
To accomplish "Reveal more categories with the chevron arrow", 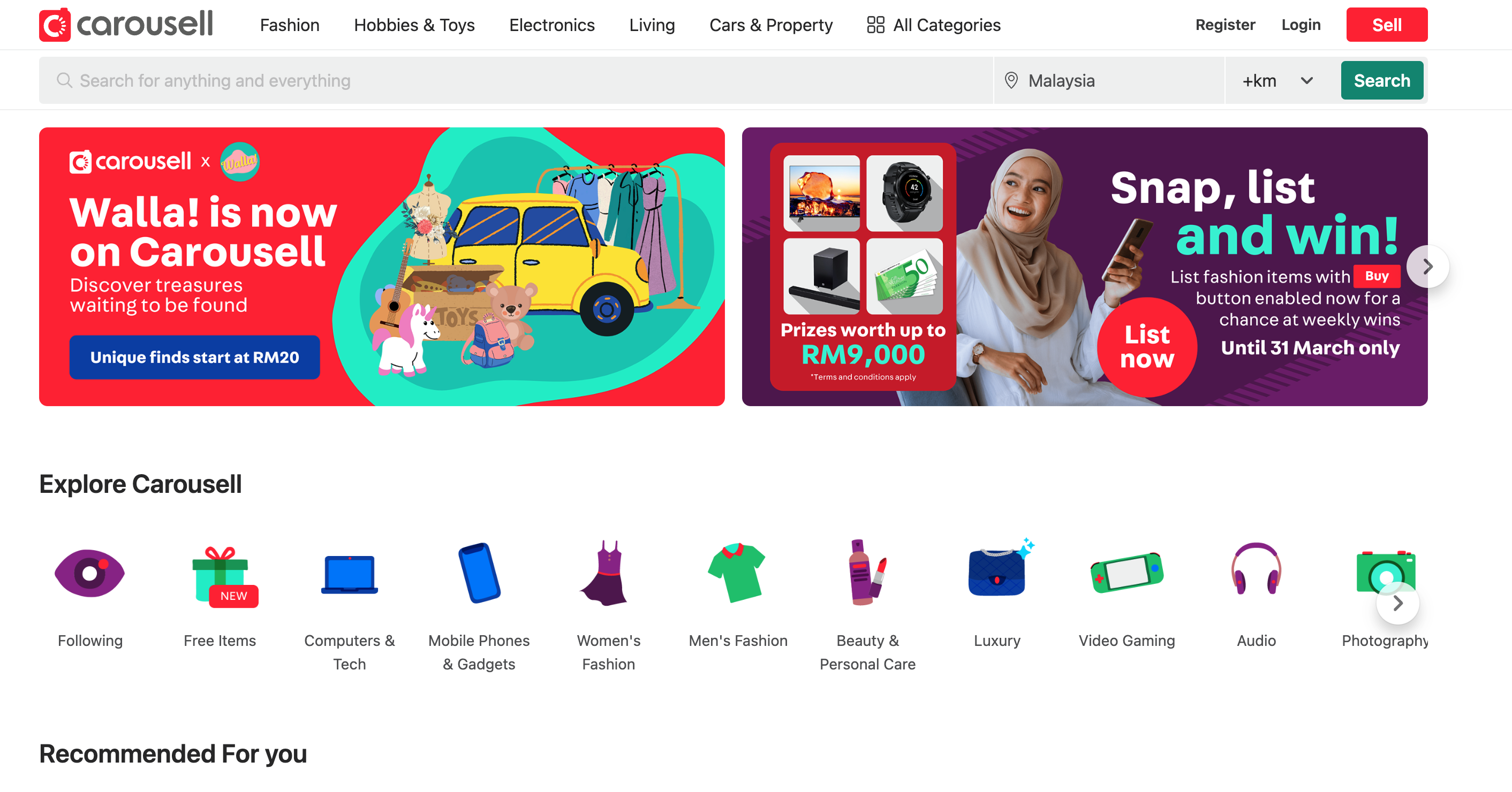I will click(x=1397, y=603).
